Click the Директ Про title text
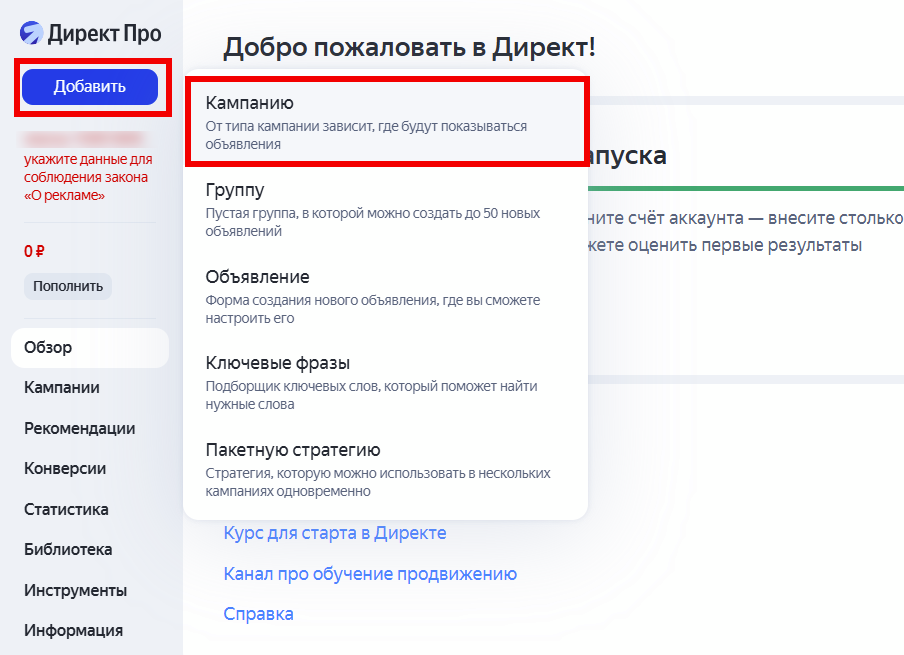Viewport: 904px width, 655px height. [104, 33]
